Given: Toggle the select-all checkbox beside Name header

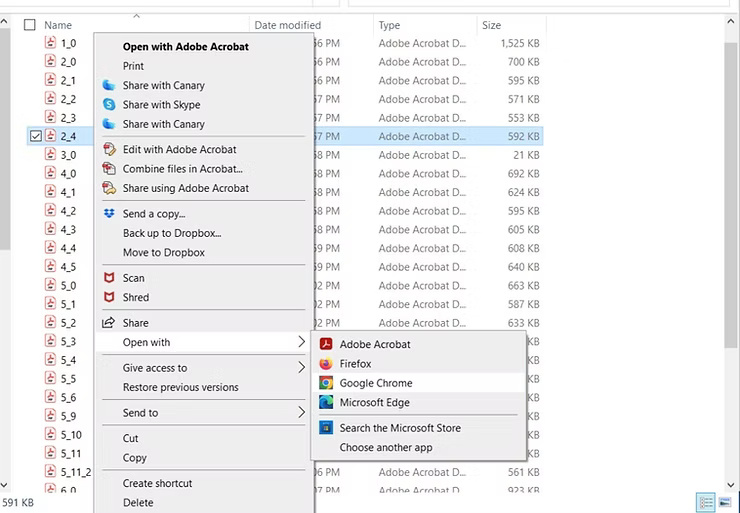Looking at the screenshot, I should 30,25.
